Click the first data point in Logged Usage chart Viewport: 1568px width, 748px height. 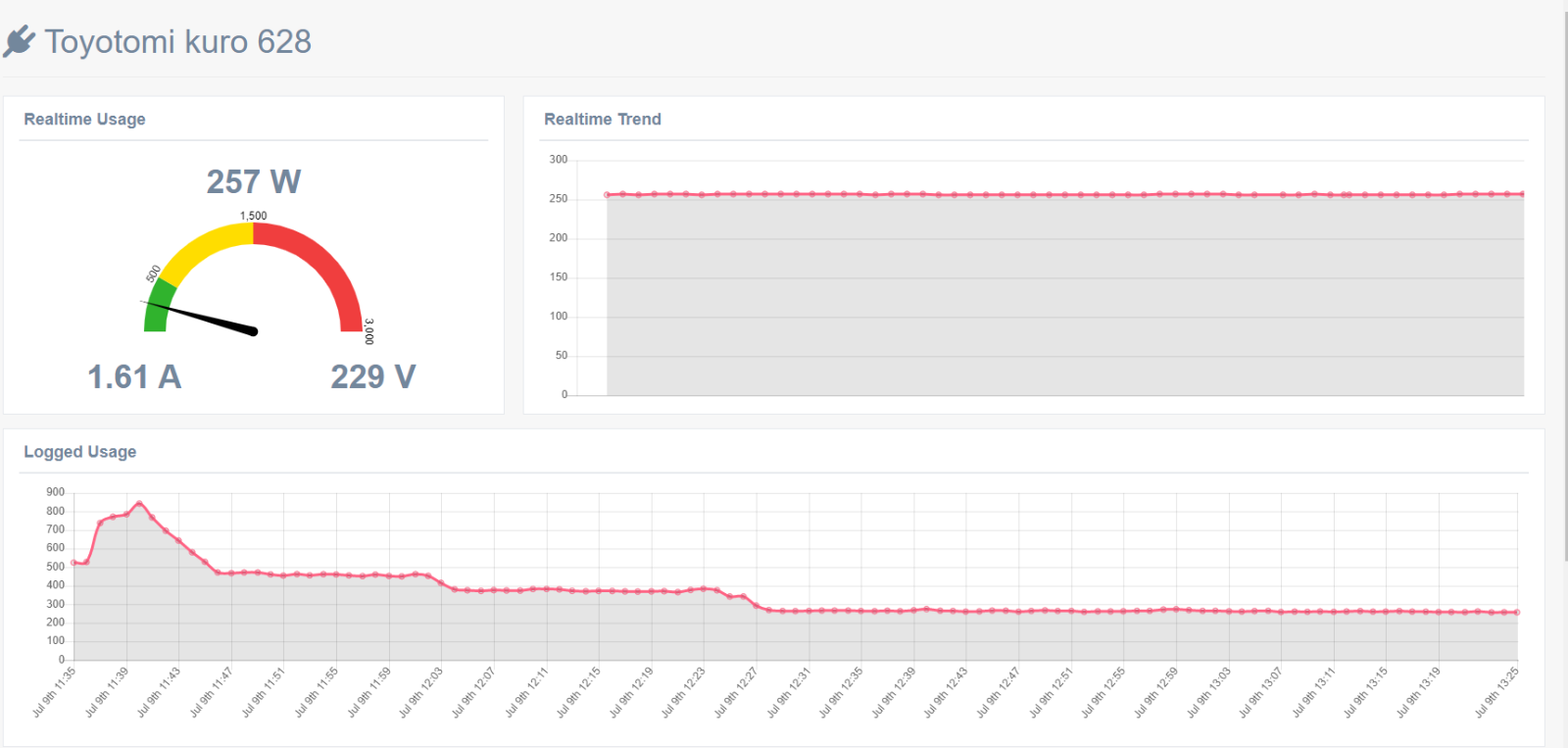tap(73, 563)
